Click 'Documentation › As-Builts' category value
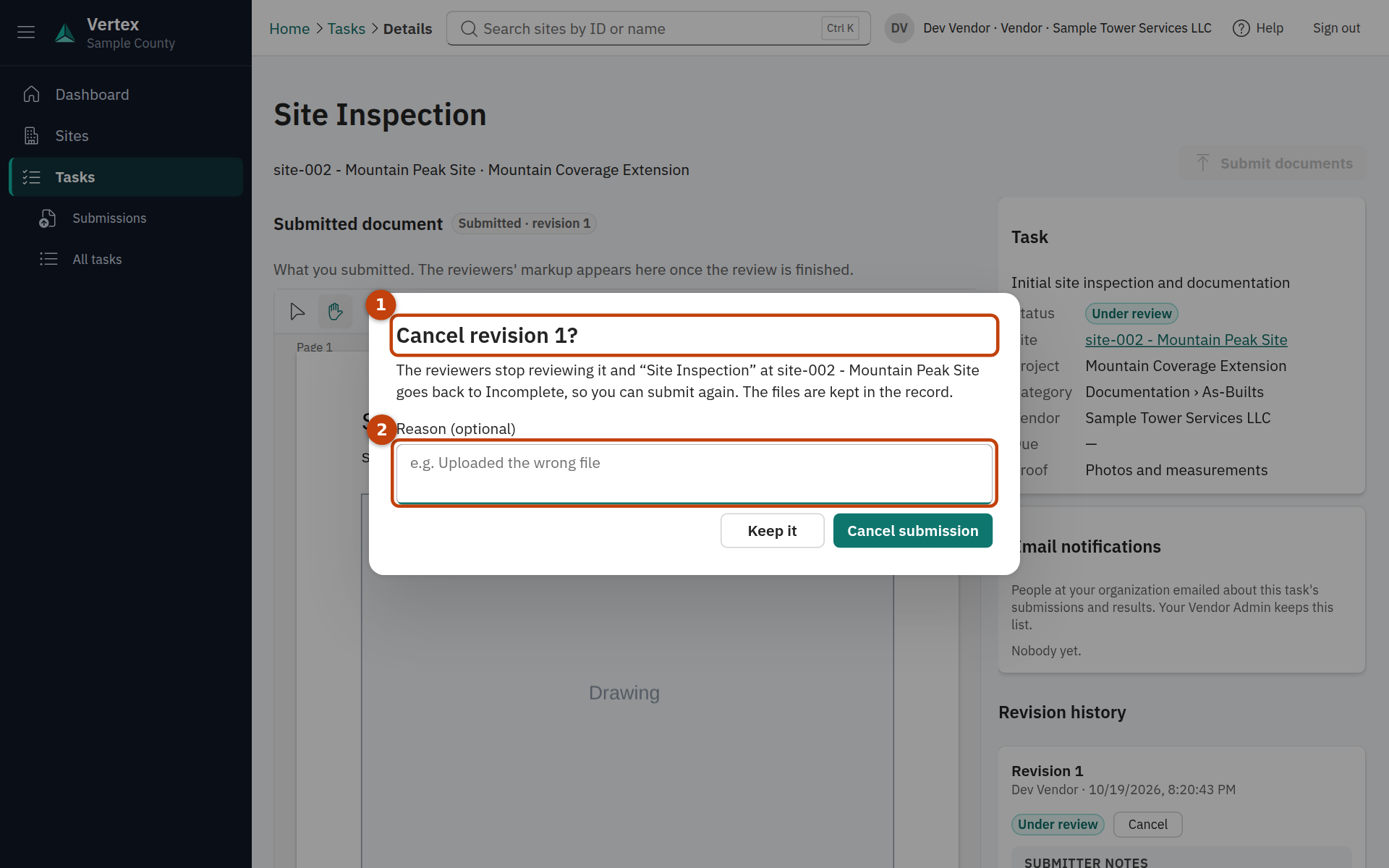 pos(1174,392)
